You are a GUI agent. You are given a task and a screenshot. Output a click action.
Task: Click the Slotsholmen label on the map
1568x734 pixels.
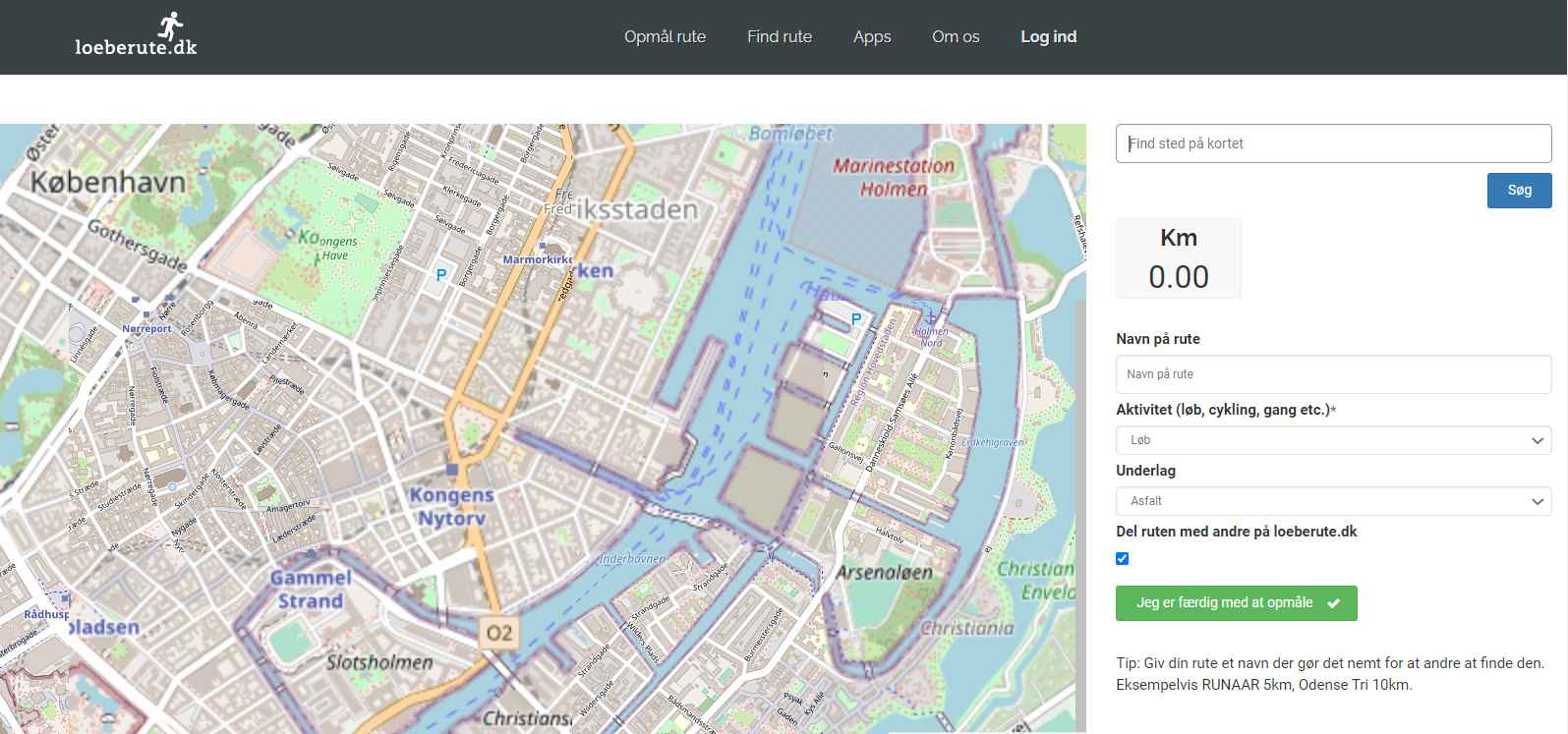point(379,662)
